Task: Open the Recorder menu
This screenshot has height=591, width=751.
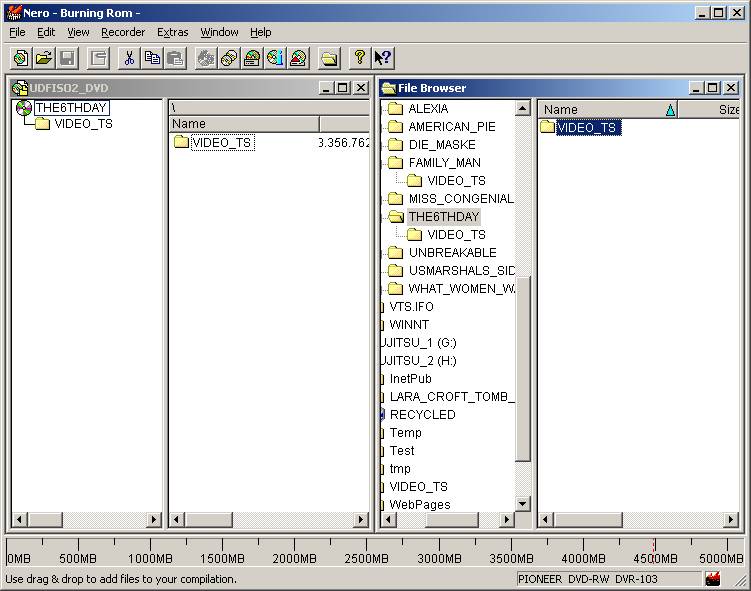Action: point(123,32)
